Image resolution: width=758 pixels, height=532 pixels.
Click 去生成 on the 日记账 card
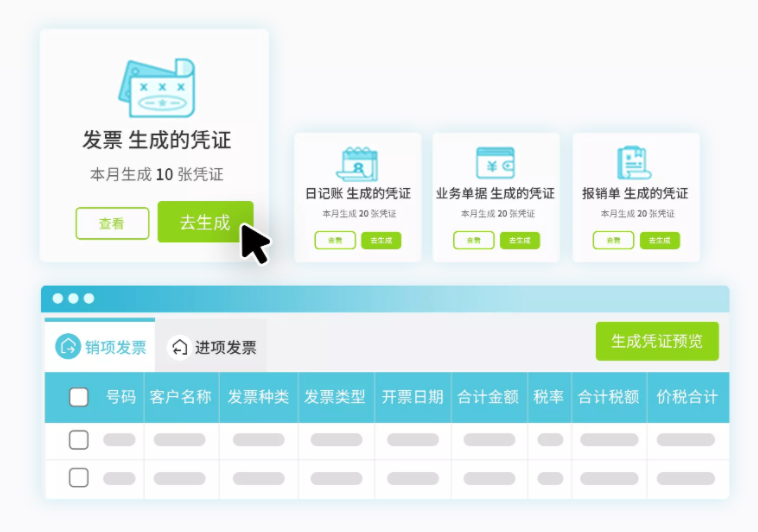(381, 240)
